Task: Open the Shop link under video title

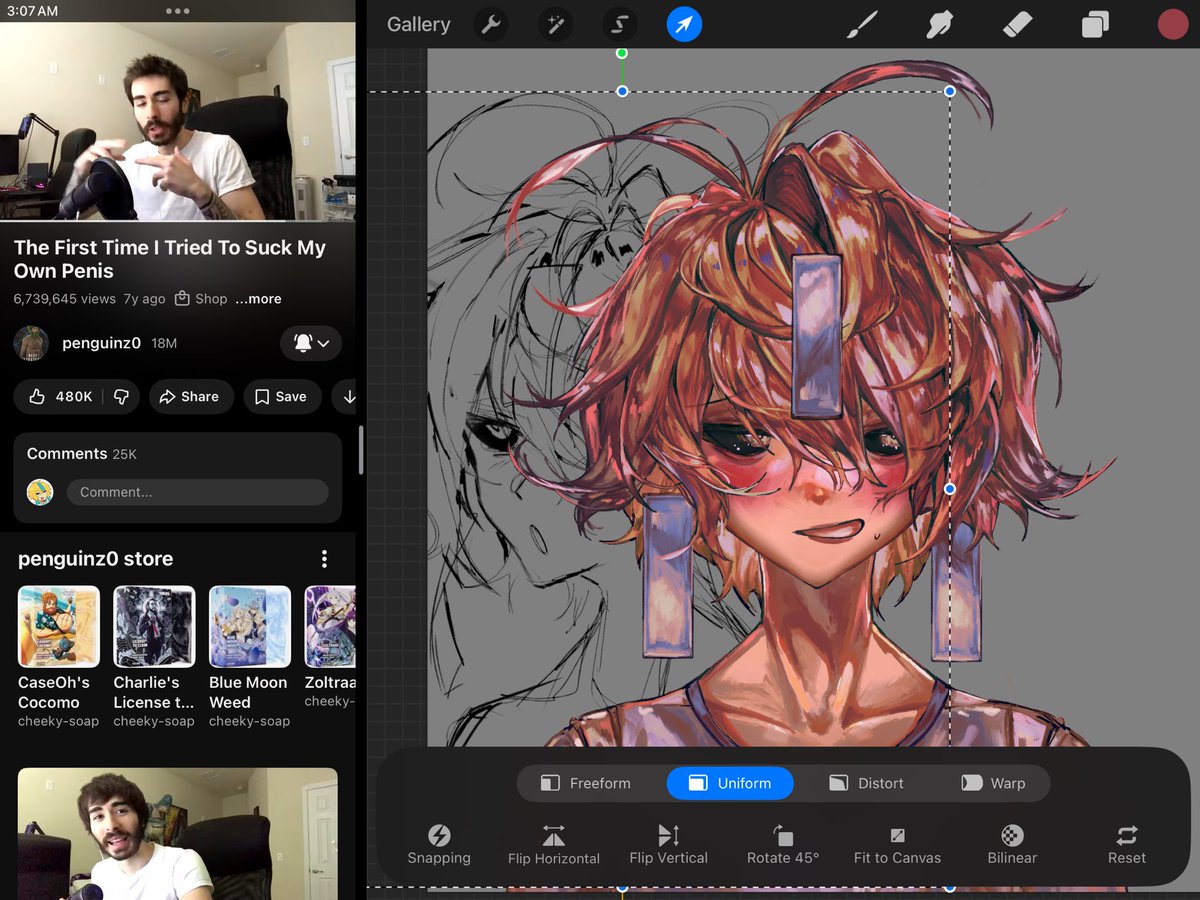Action: (201, 299)
